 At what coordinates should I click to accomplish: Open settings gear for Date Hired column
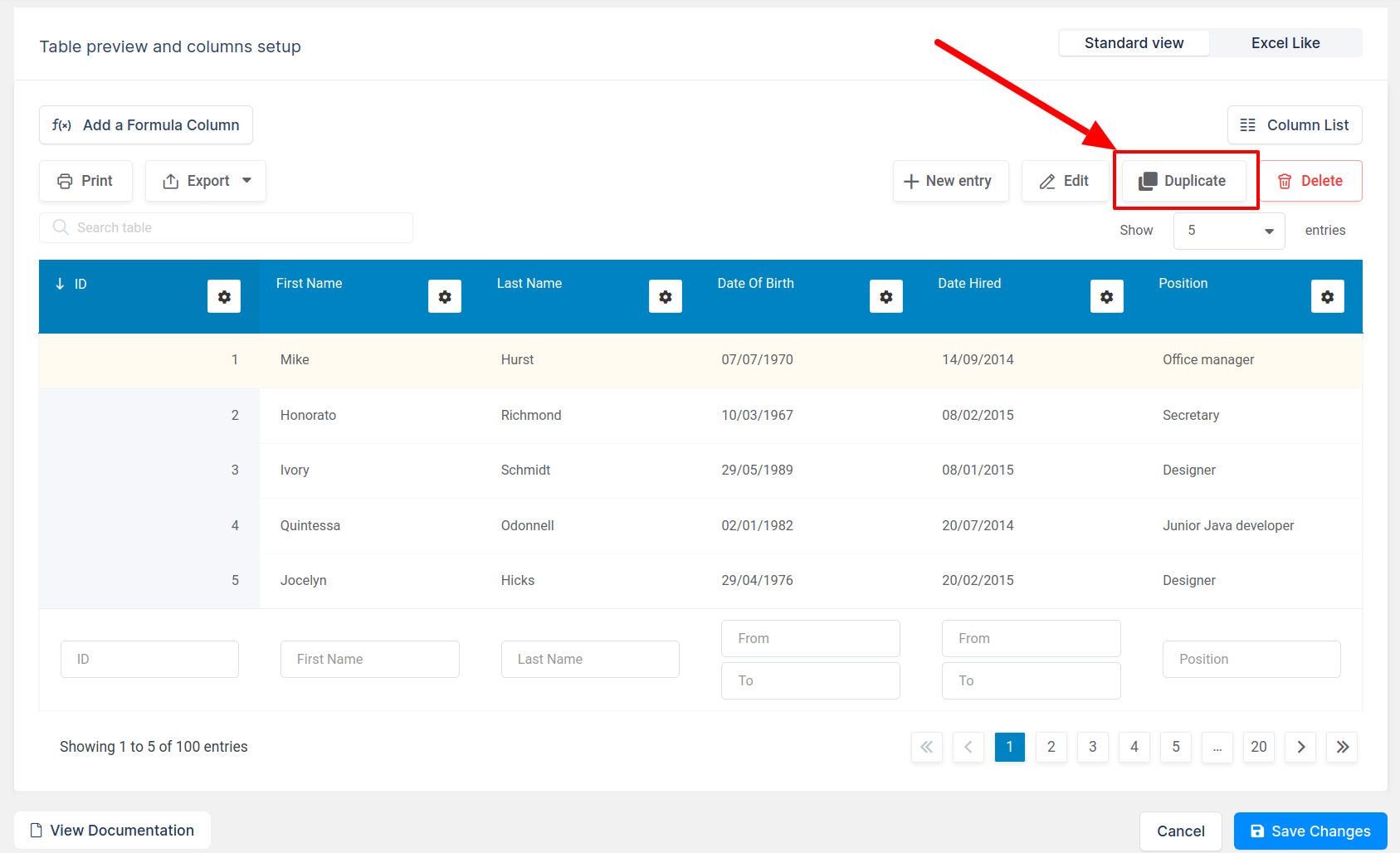click(1107, 296)
